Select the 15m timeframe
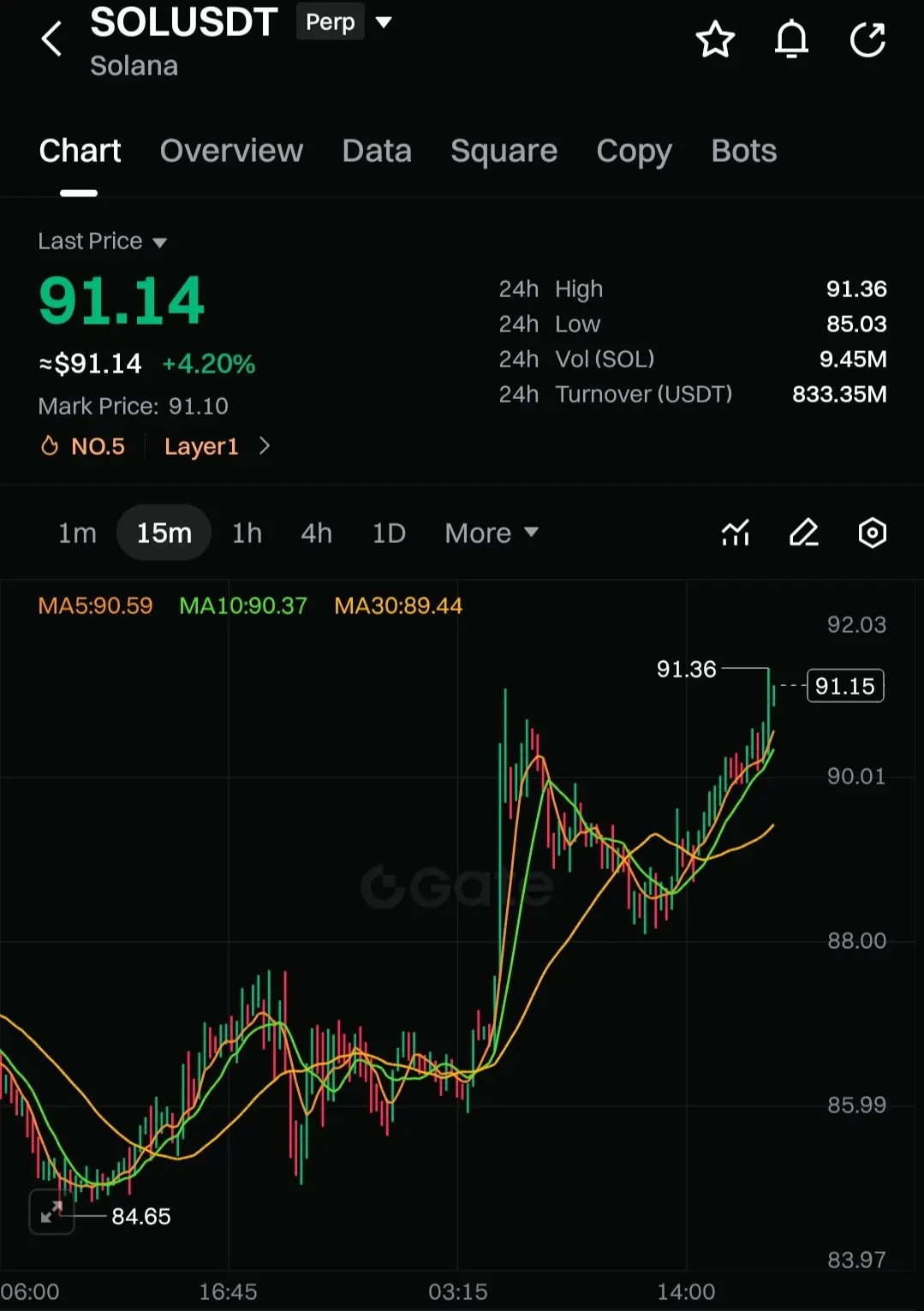 pos(164,533)
